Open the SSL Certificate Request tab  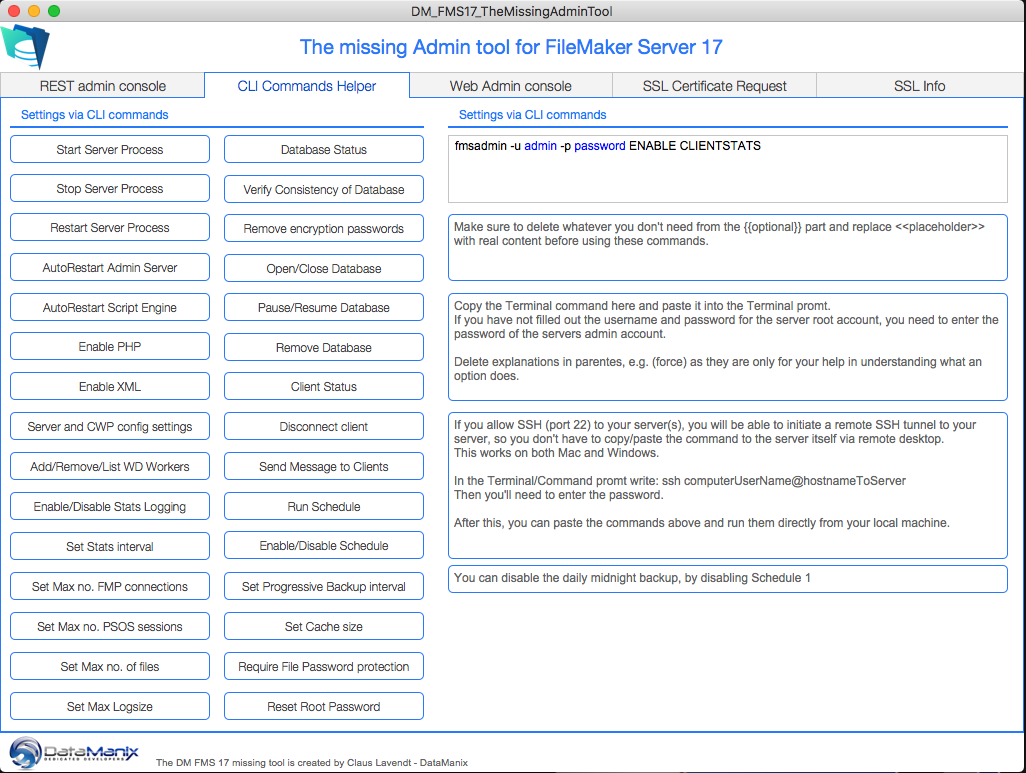[715, 86]
